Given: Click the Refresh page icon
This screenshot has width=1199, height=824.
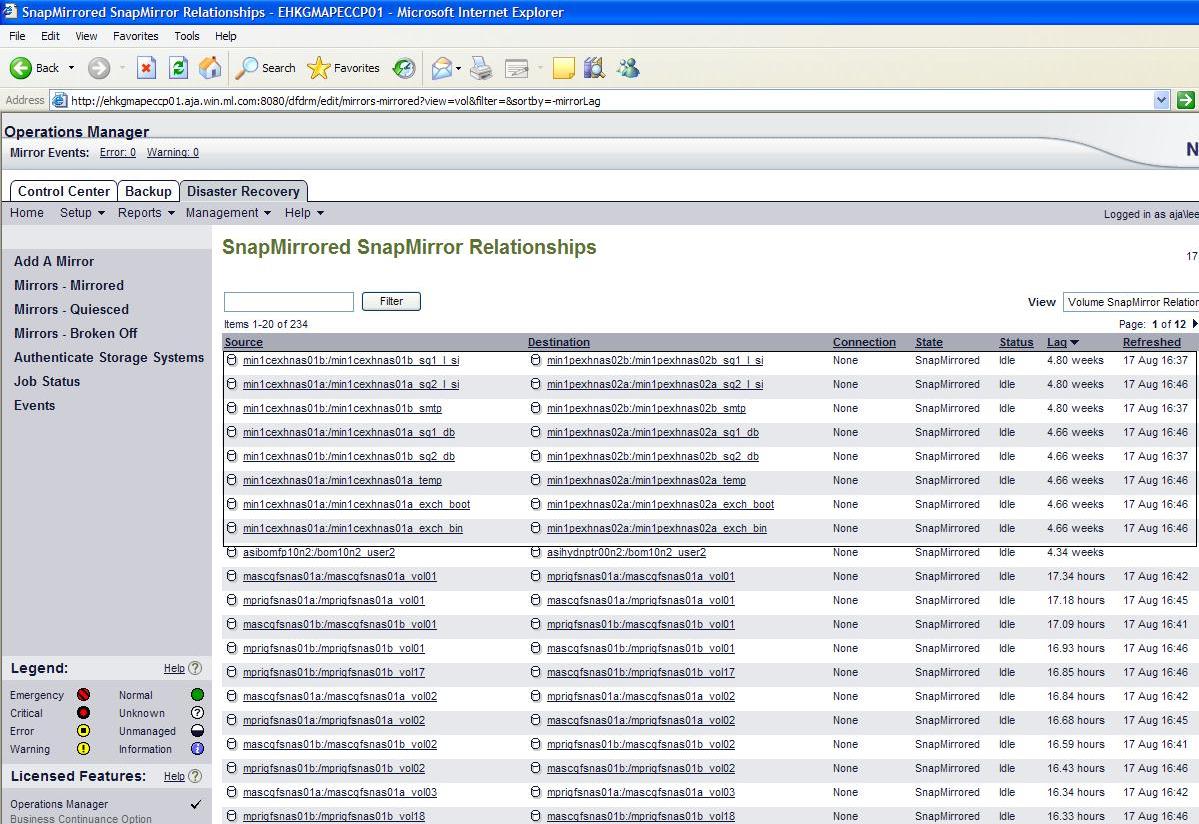Looking at the screenshot, I should click(178, 68).
